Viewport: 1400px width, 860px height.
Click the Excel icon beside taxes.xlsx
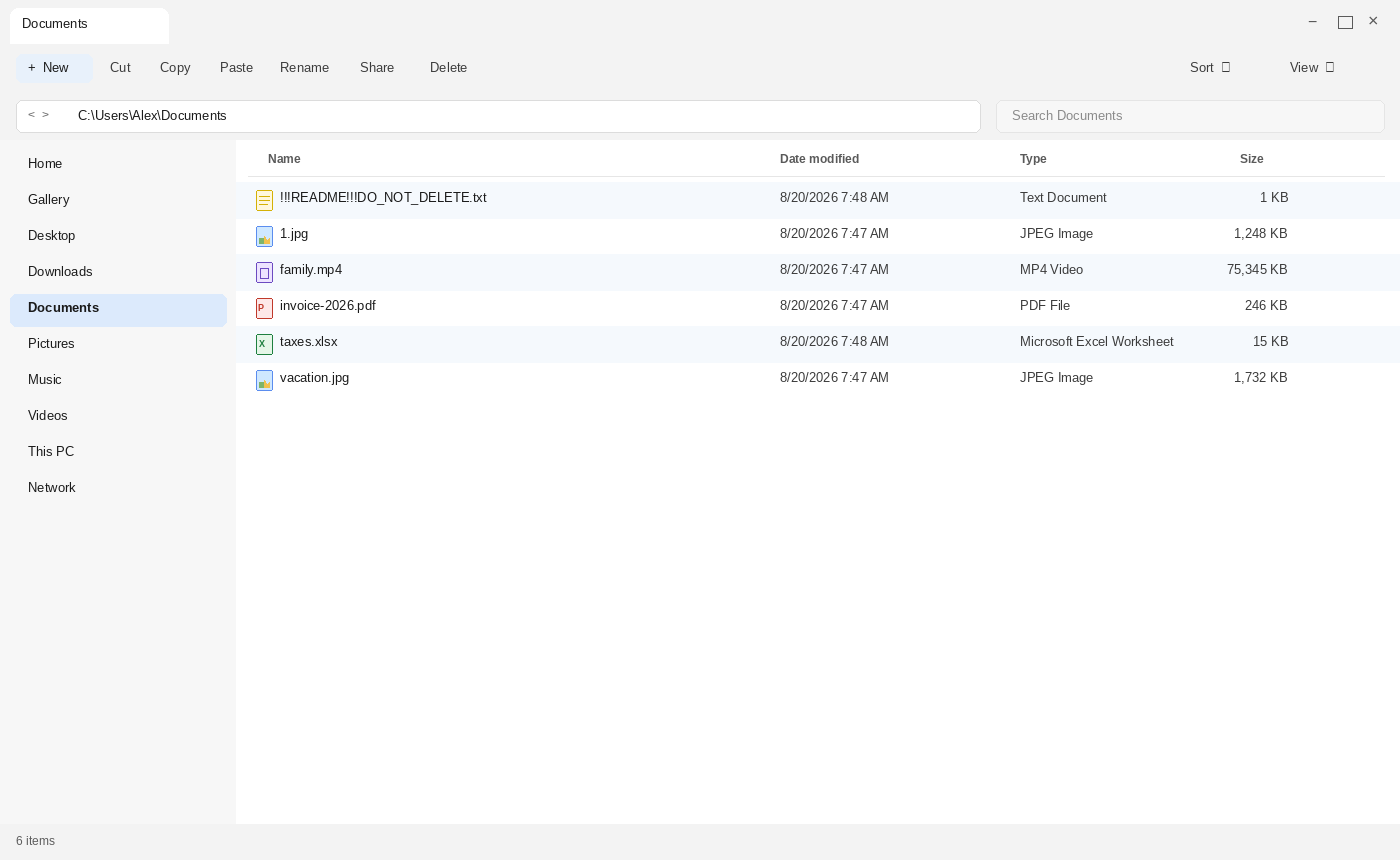coord(264,344)
